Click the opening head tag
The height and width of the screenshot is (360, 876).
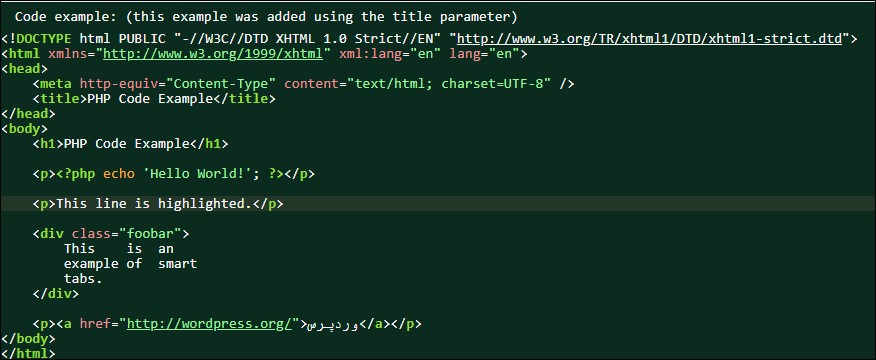tap(24, 69)
